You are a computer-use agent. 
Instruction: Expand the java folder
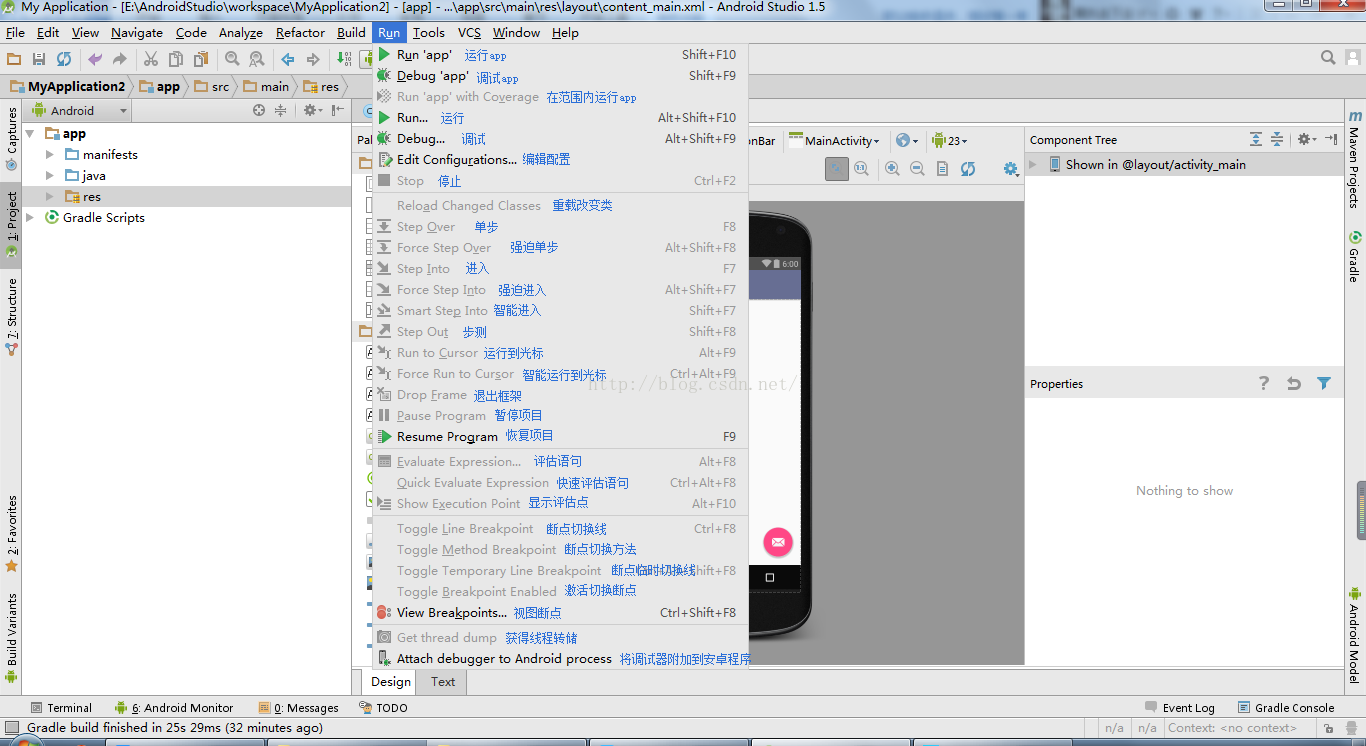click(x=50, y=176)
